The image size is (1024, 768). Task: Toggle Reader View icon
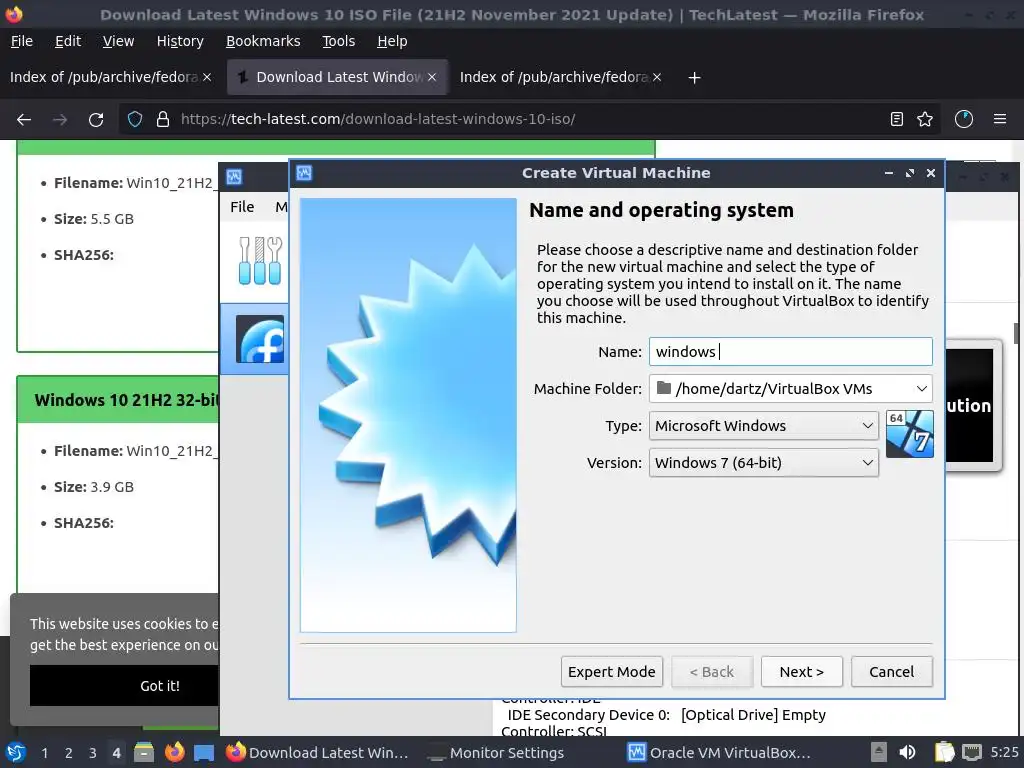pyautogui.click(x=897, y=120)
